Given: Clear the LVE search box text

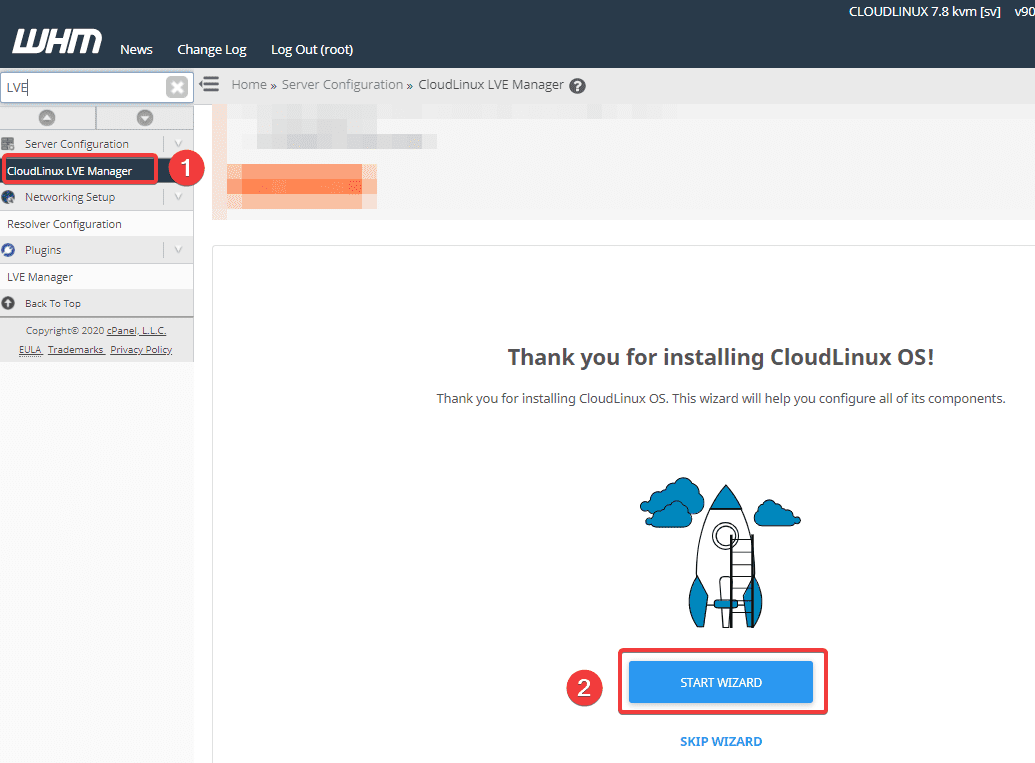Looking at the screenshot, I should click(177, 87).
